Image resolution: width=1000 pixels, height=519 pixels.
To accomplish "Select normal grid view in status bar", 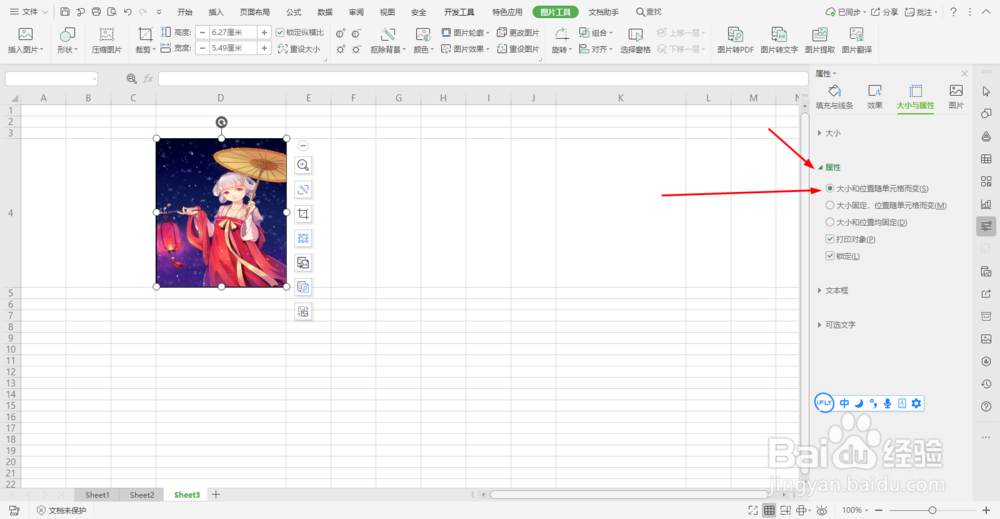I will click(x=769, y=510).
